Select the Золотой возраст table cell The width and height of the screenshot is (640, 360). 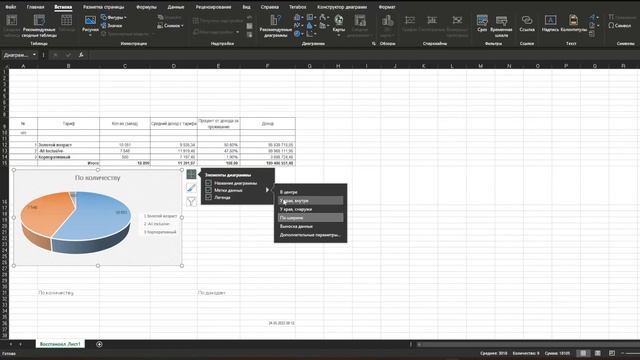(69, 144)
